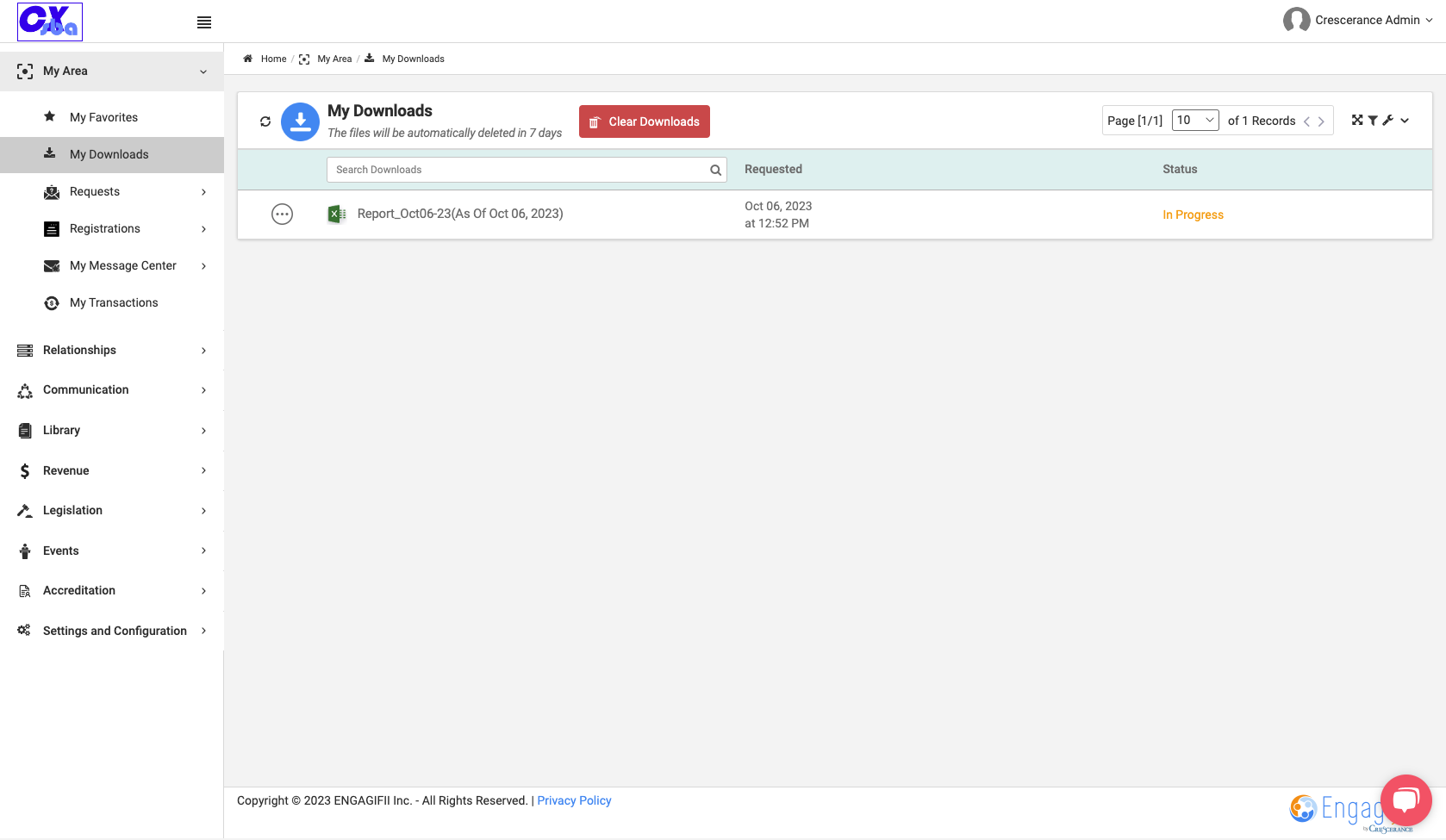Expand Library menu
1446x840 pixels.
(112, 431)
